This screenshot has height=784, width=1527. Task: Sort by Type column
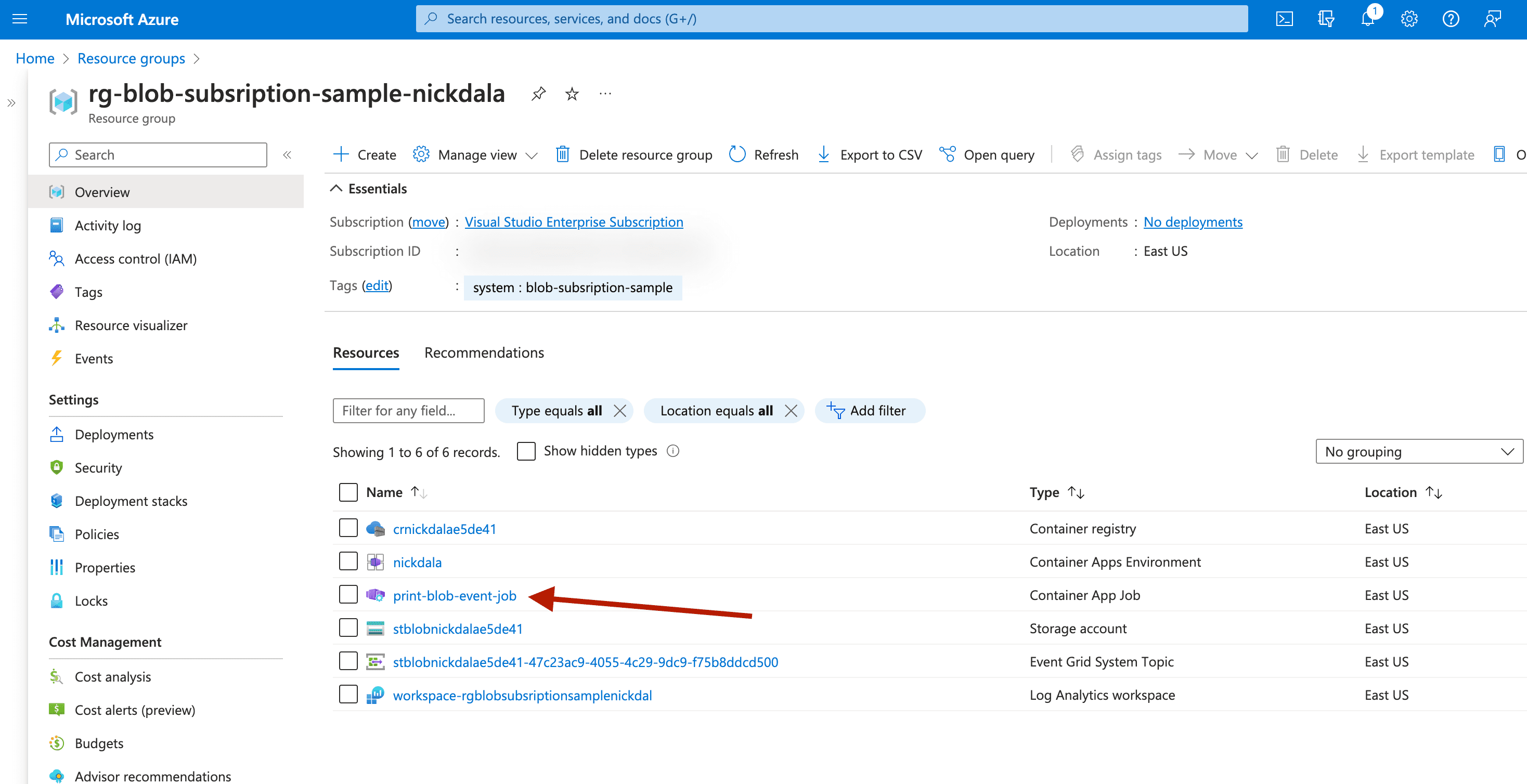point(1056,492)
